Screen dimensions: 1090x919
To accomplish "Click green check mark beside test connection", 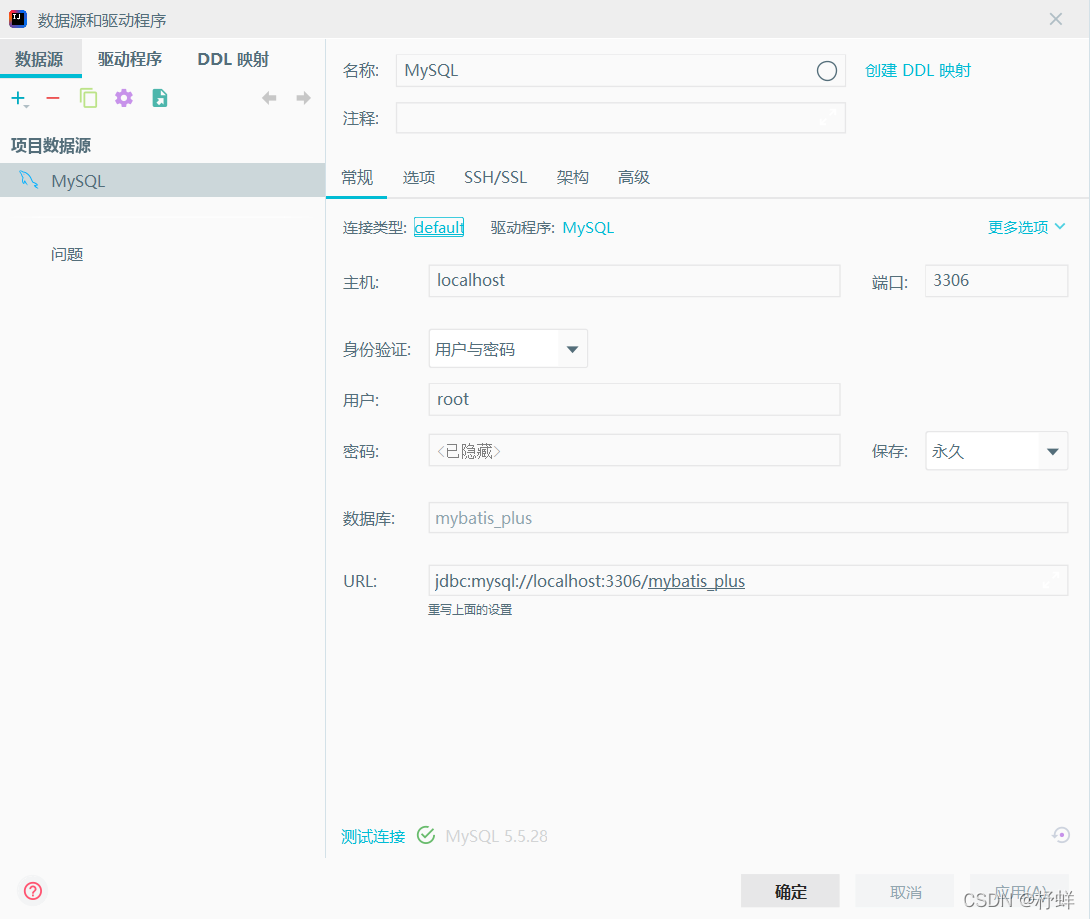I will pos(426,835).
